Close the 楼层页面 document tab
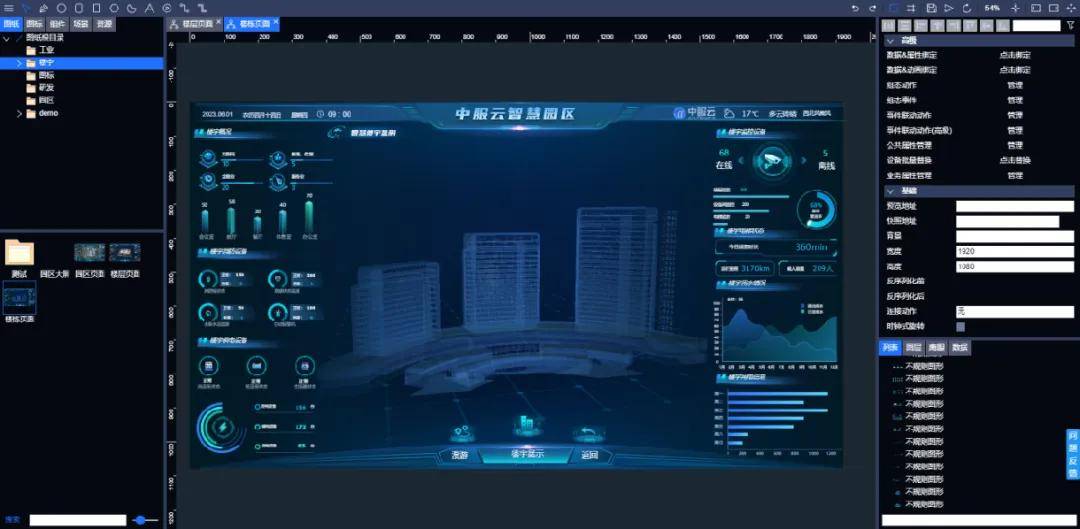1080x529 pixels. pyautogui.click(x=218, y=22)
